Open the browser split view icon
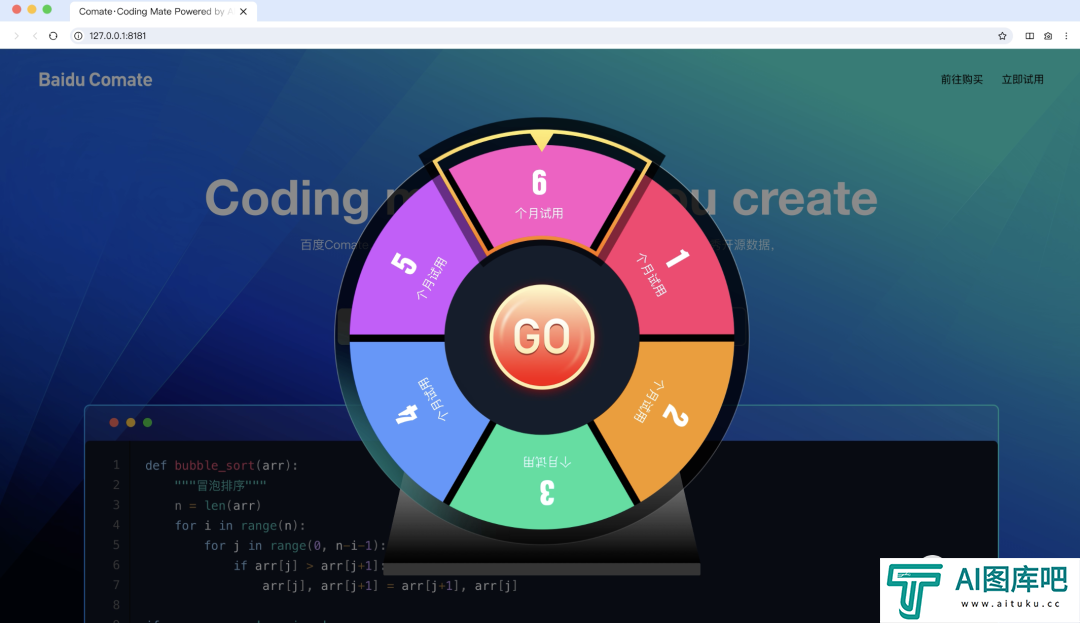The image size is (1080, 623). 1029,36
